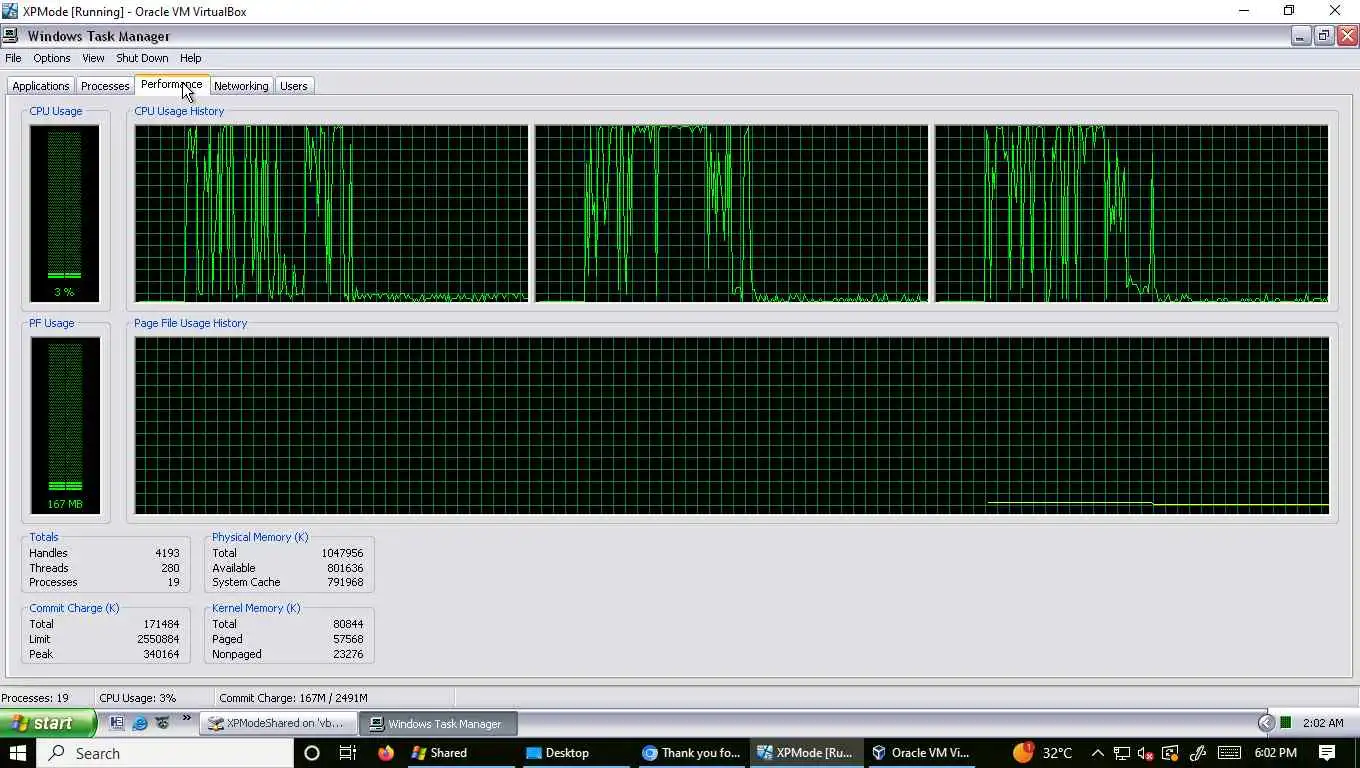Viewport: 1360px width, 768px height.
Task: Switch to the Applications tab
Action: pyautogui.click(x=41, y=86)
